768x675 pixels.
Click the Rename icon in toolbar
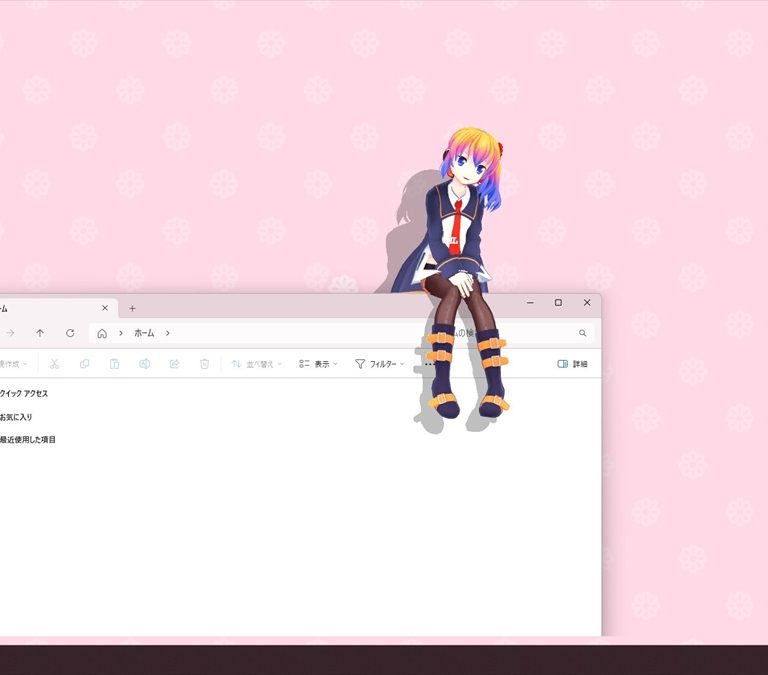[144, 364]
